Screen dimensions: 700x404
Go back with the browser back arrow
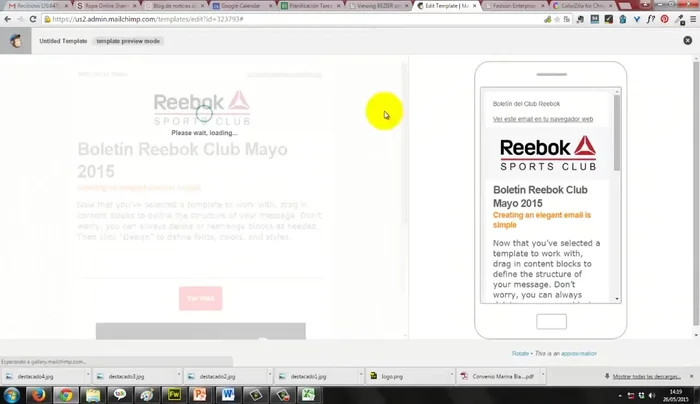coord(7,19)
